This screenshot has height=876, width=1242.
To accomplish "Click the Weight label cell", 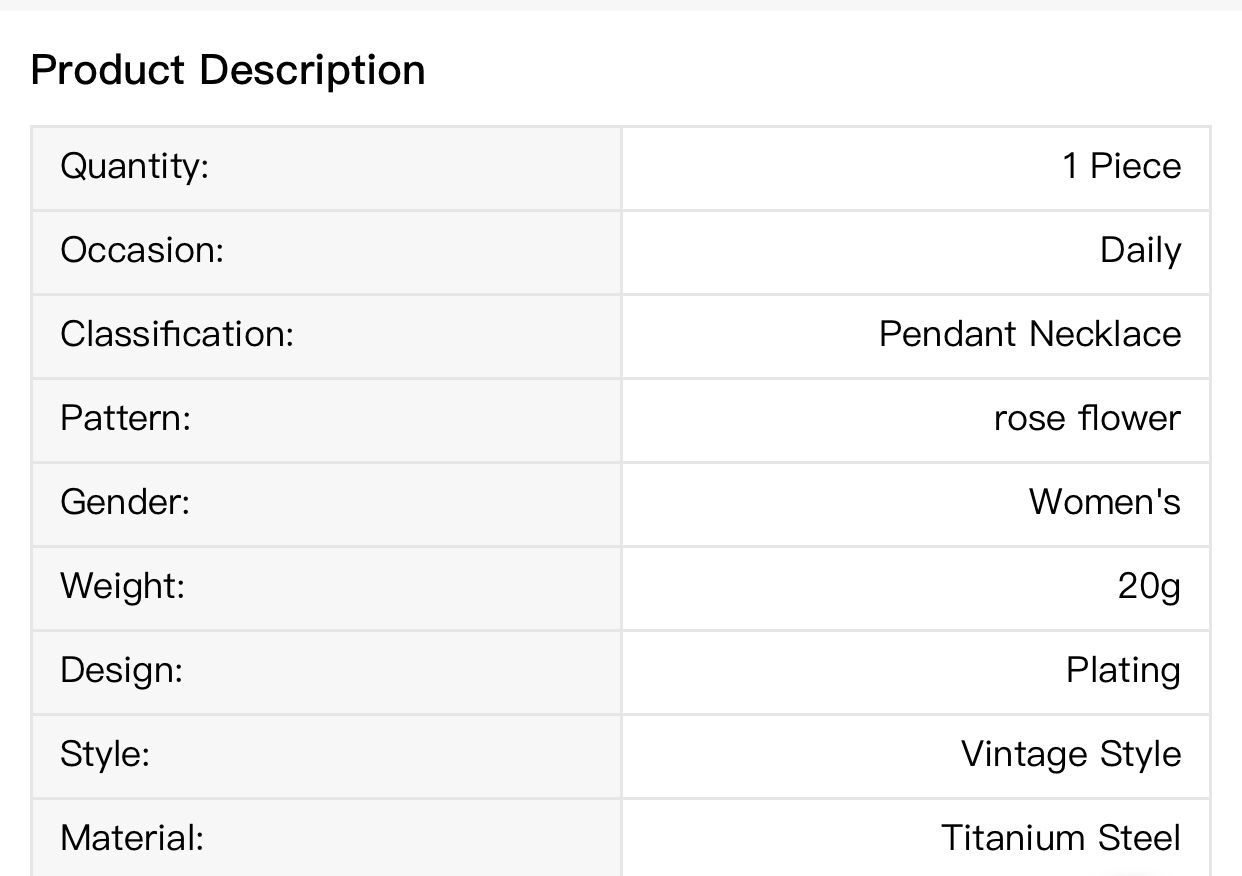I will click(123, 586).
